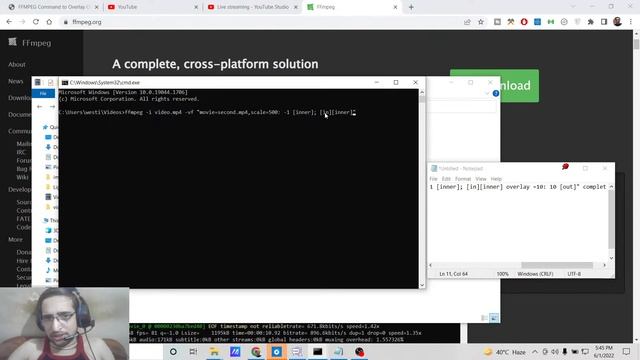This screenshot has height=360, width=640.
Task: Open the Help menu in Notepad
Action: point(496,179)
